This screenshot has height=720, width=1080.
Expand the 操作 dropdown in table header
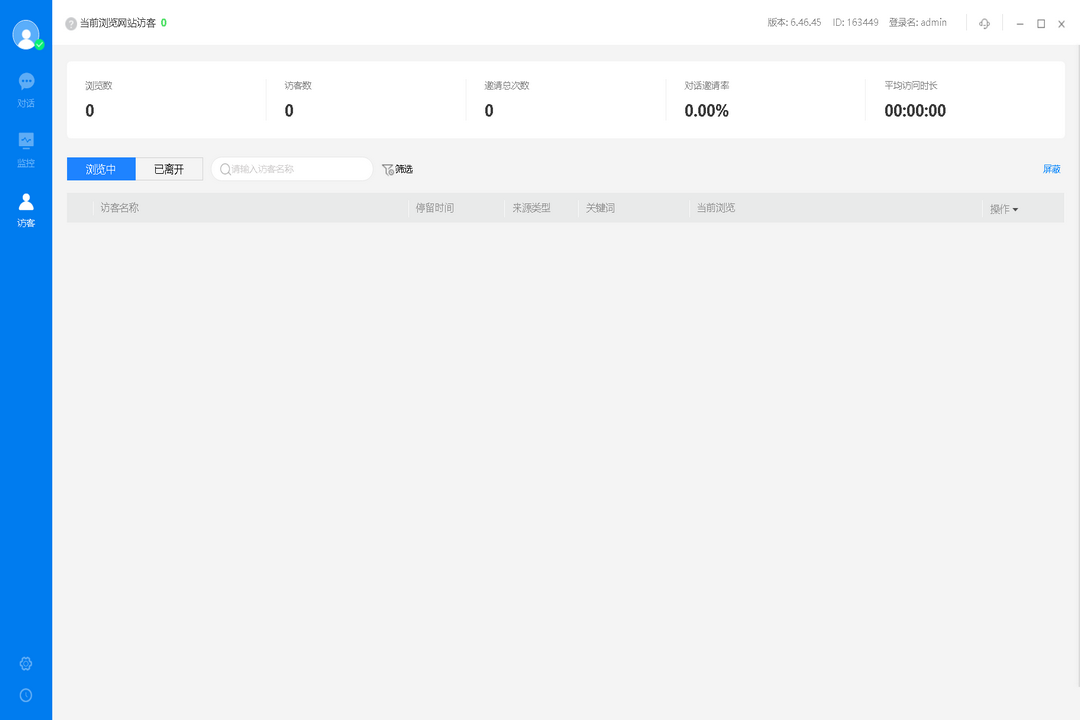point(1003,209)
